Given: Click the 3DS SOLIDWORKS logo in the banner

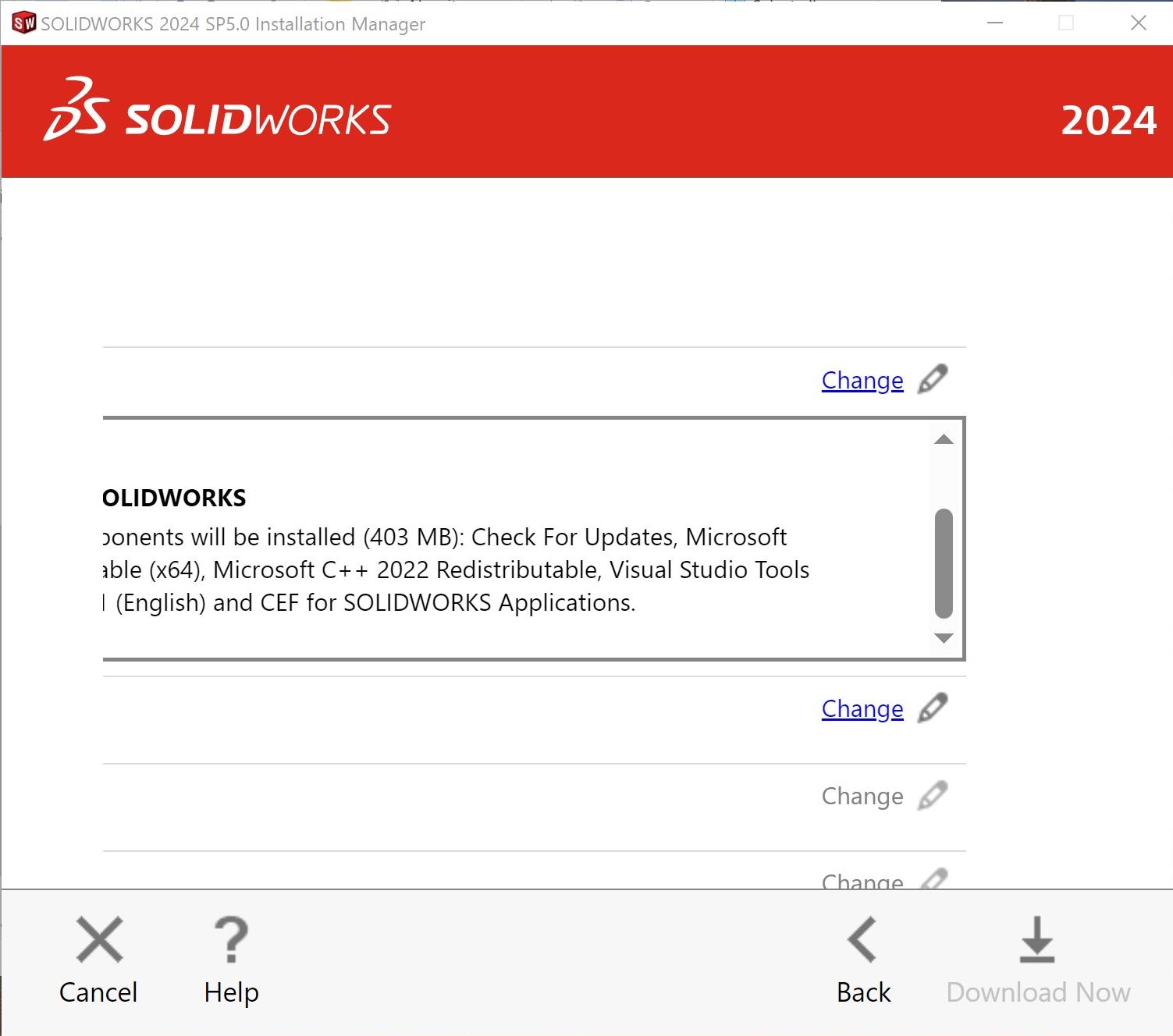Looking at the screenshot, I should (217, 109).
